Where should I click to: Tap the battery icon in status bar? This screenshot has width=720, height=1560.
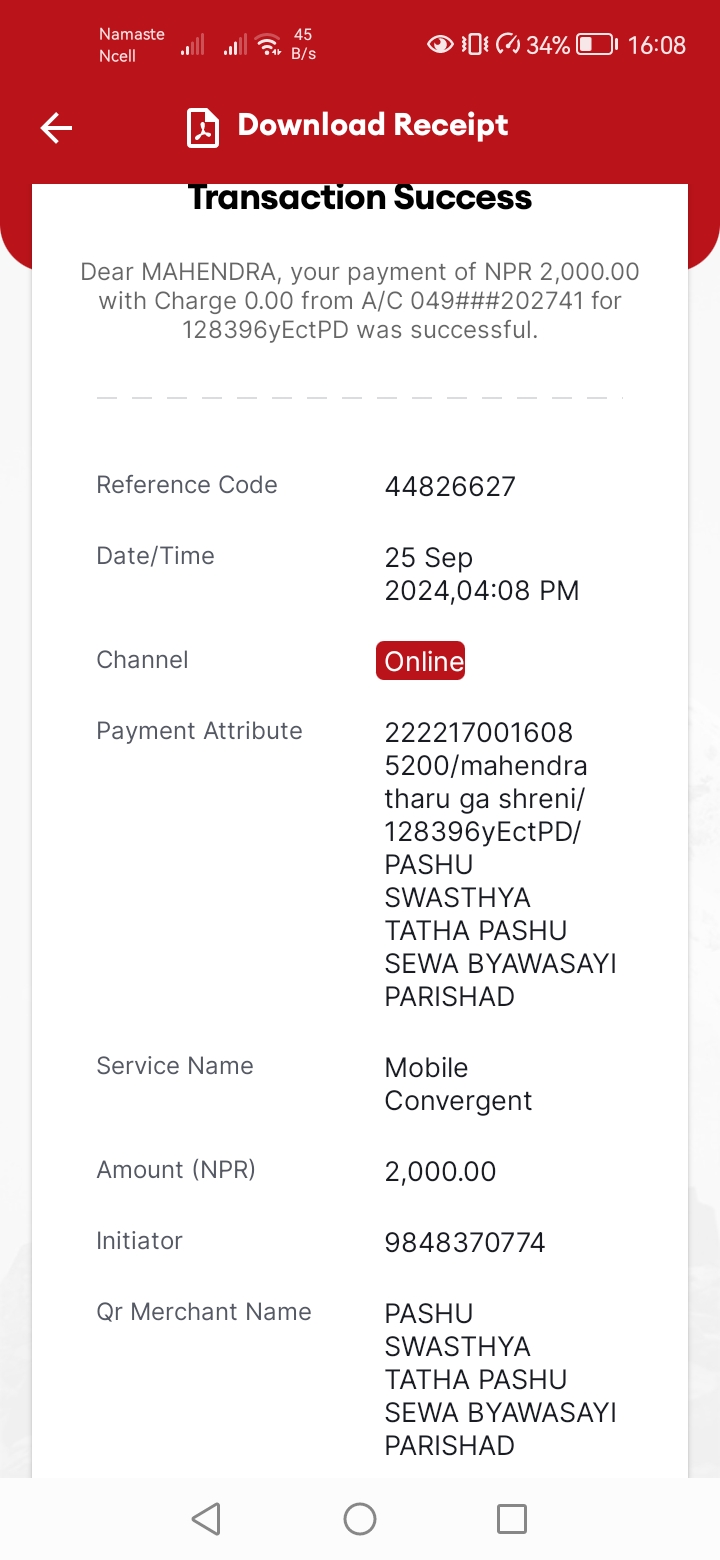click(598, 44)
